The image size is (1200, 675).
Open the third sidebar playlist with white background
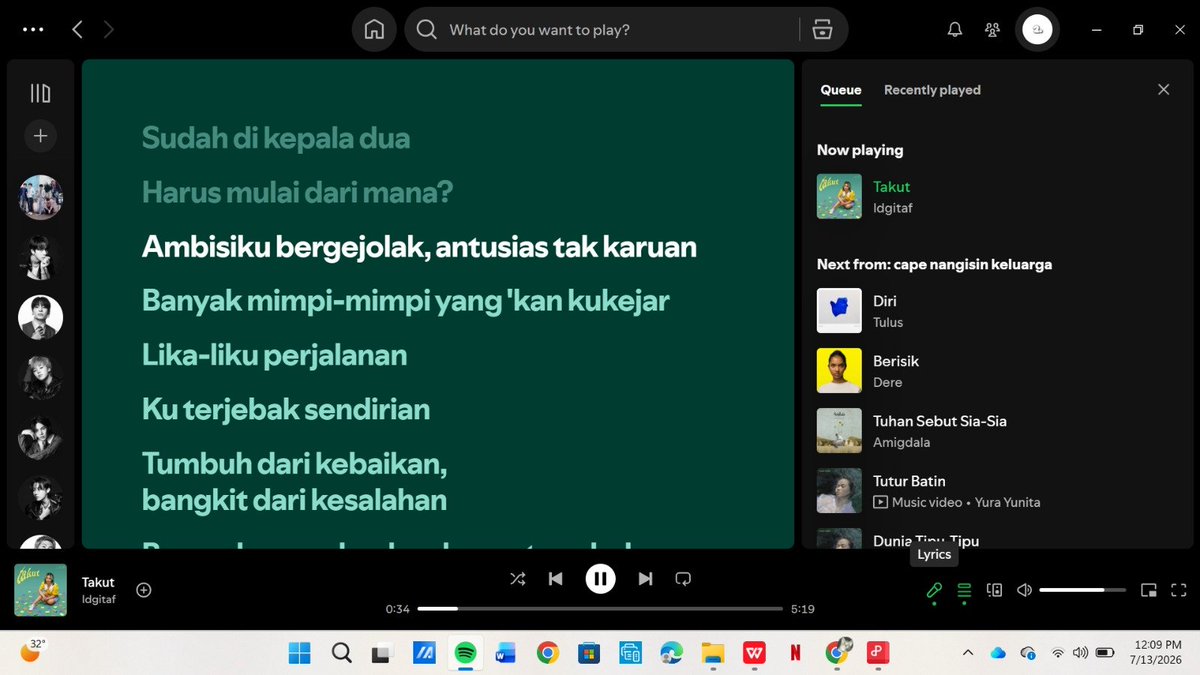[40, 317]
